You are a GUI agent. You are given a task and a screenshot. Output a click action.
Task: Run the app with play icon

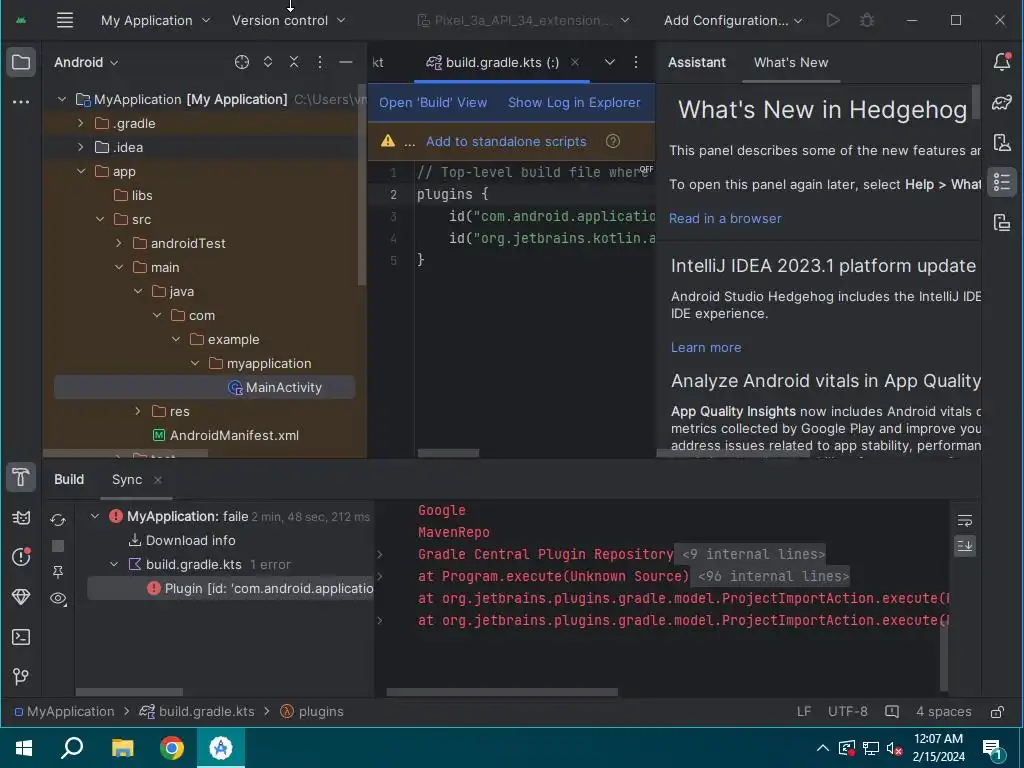pos(833,20)
